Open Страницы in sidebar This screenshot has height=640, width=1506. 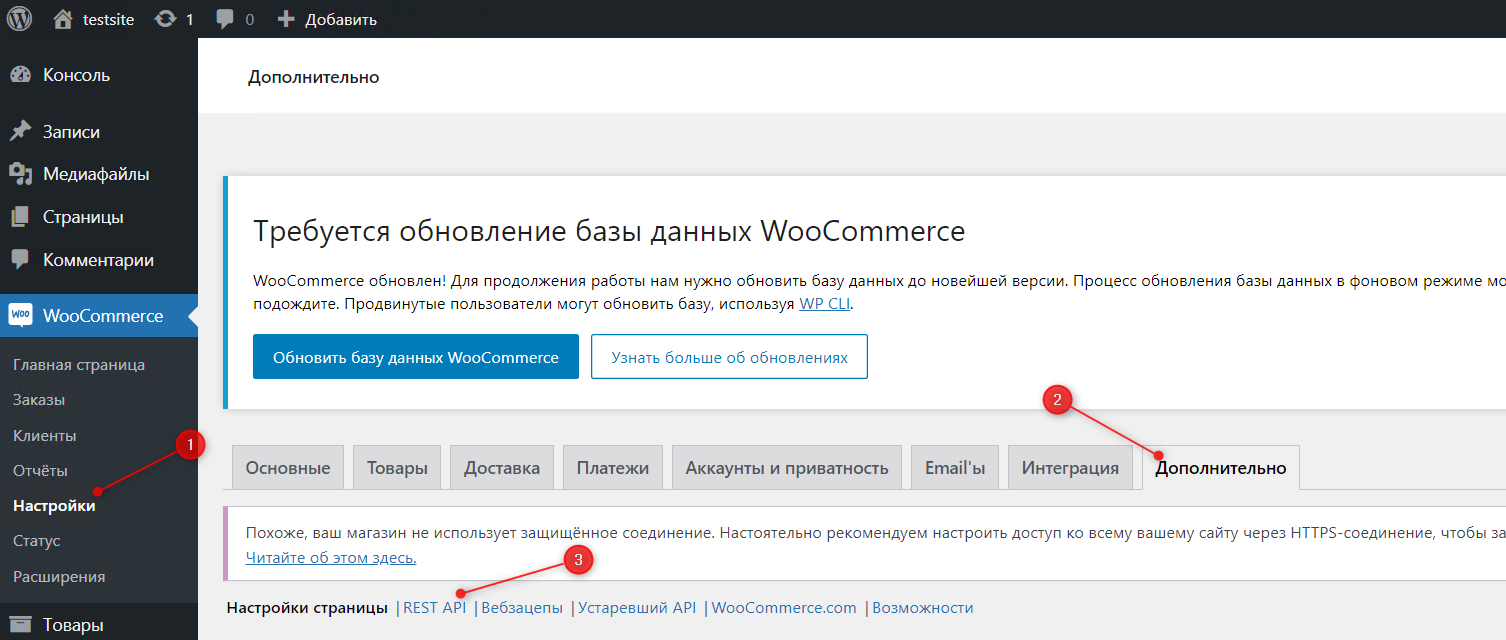82,217
